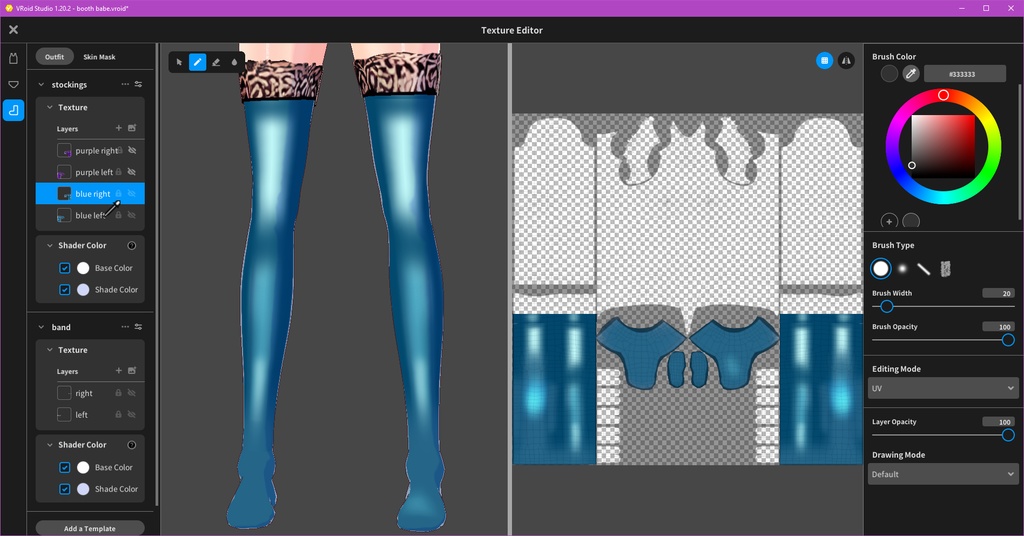The height and width of the screenshot is (536, 1024).
Task: Open stockings Shader Color help icon
Action: (x=131, y=245)
